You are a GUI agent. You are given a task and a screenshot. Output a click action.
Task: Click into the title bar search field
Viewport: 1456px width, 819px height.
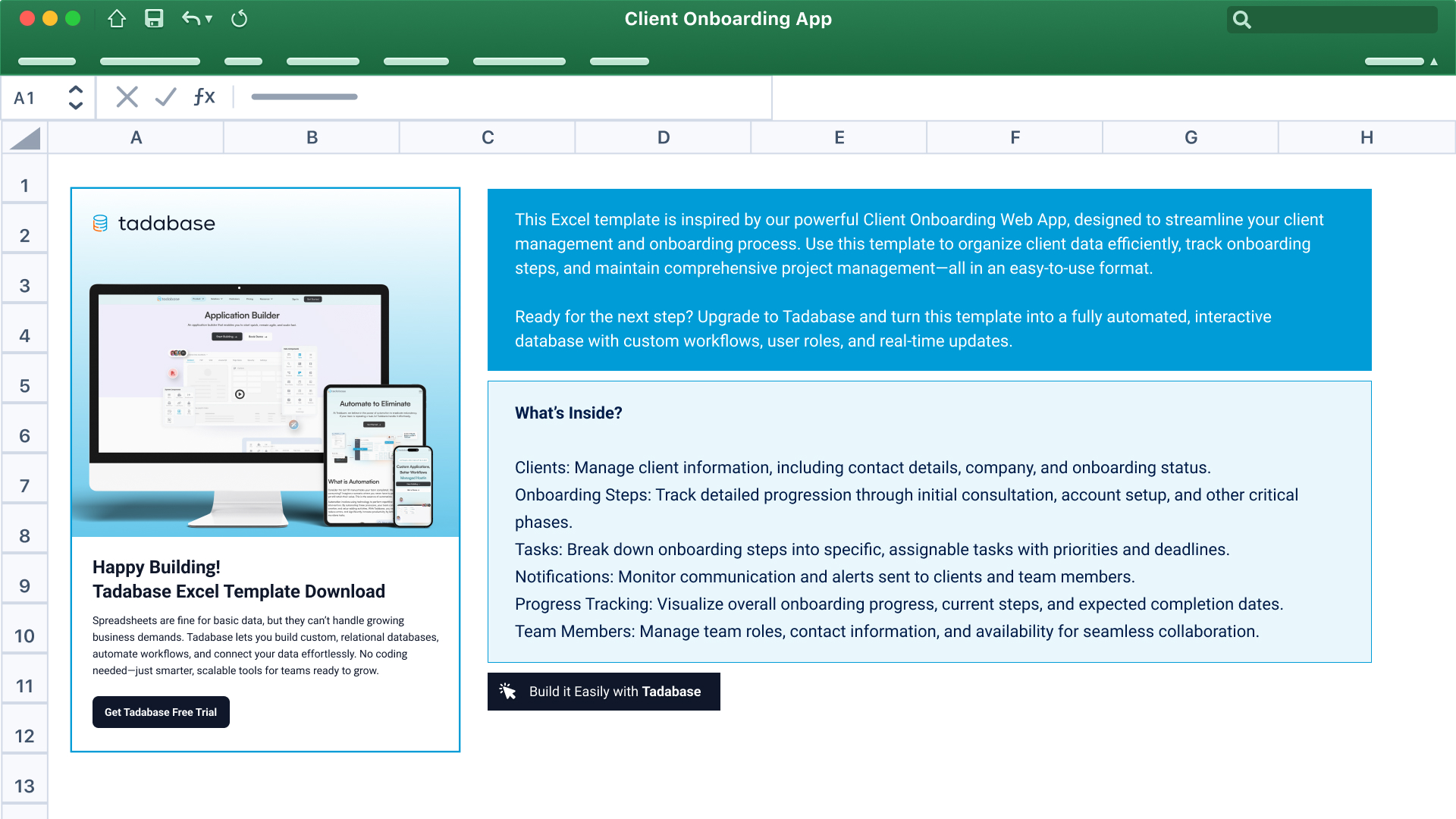[x=1332, y=20]
